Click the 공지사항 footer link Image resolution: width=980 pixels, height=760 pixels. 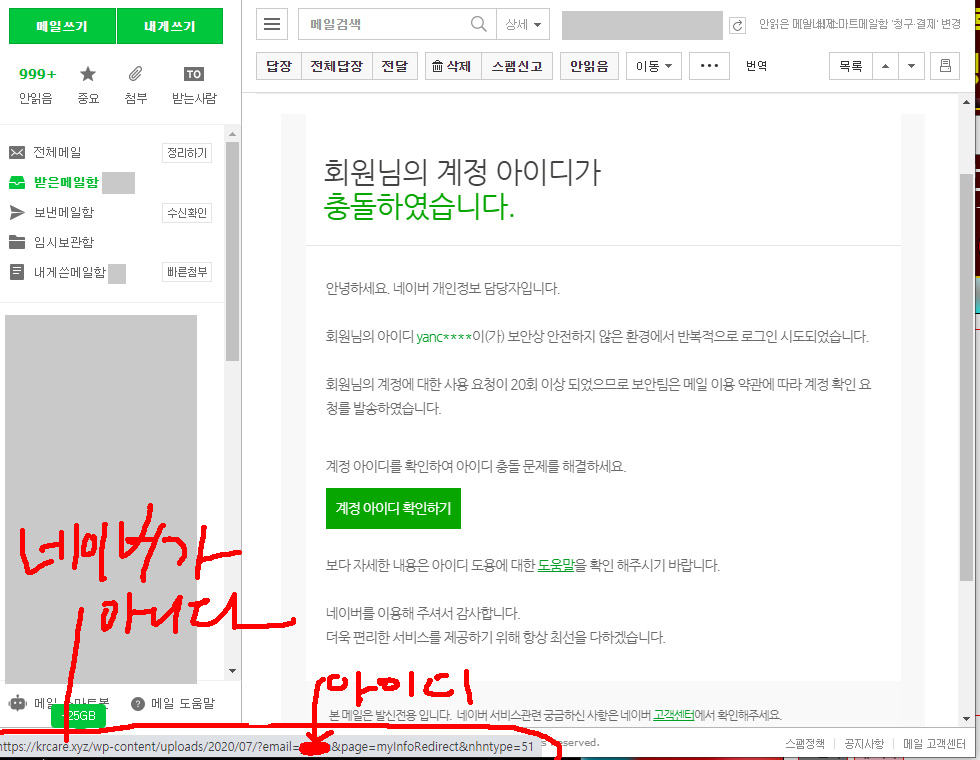tap(864, 744)
